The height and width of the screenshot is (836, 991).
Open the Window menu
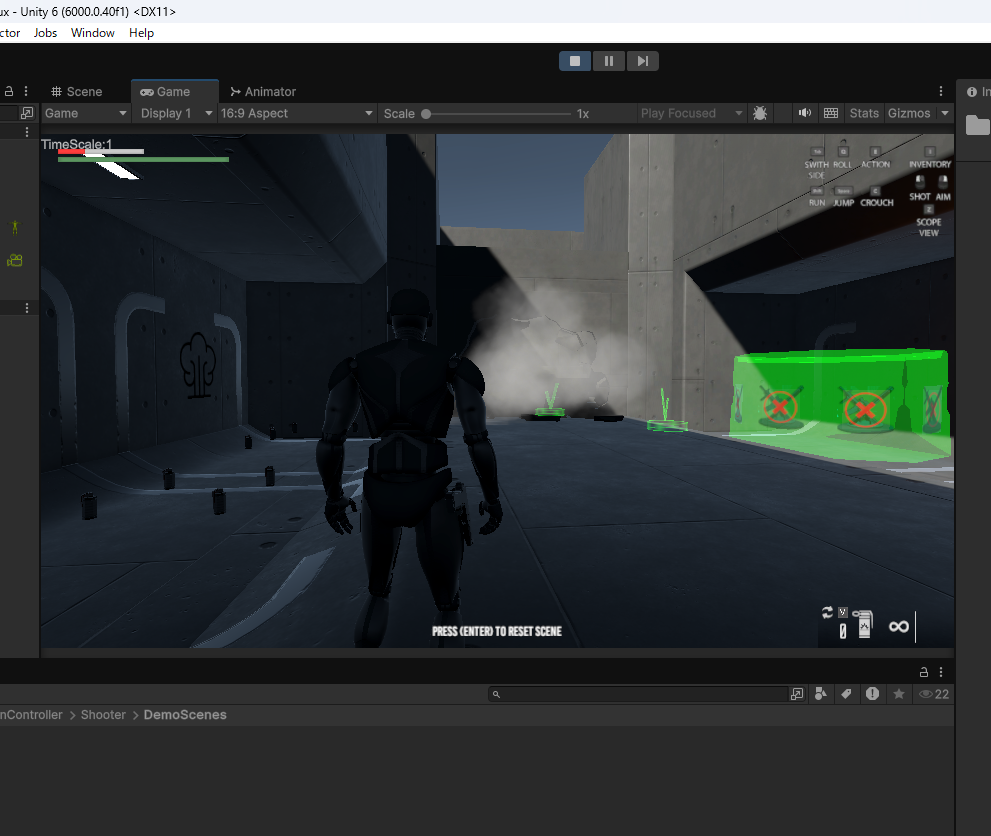[92, 33]
